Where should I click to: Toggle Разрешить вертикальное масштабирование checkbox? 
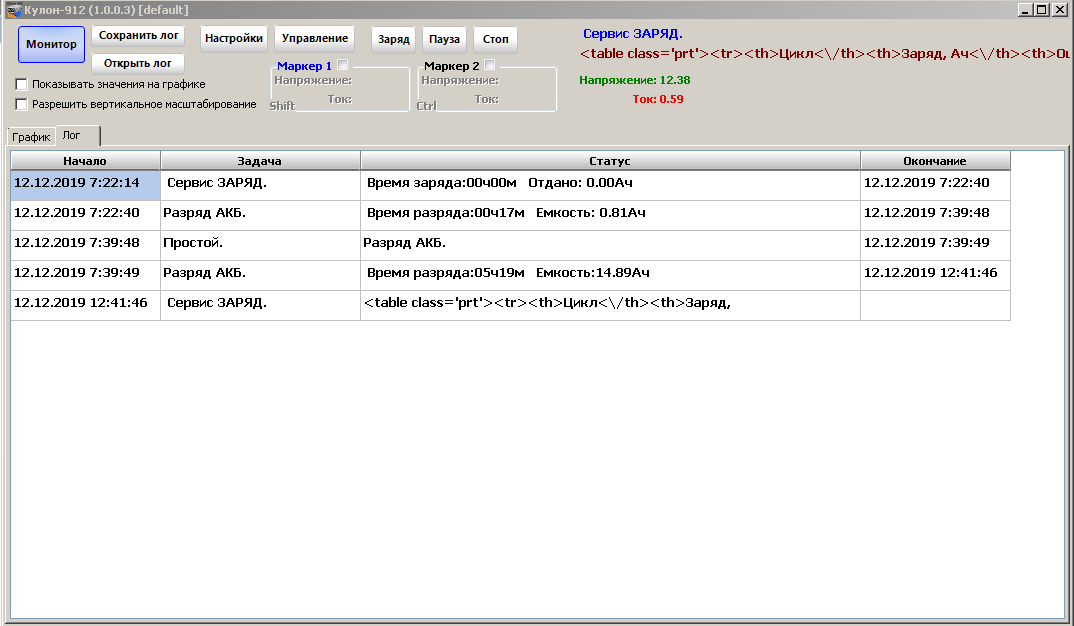click(22, 104)
